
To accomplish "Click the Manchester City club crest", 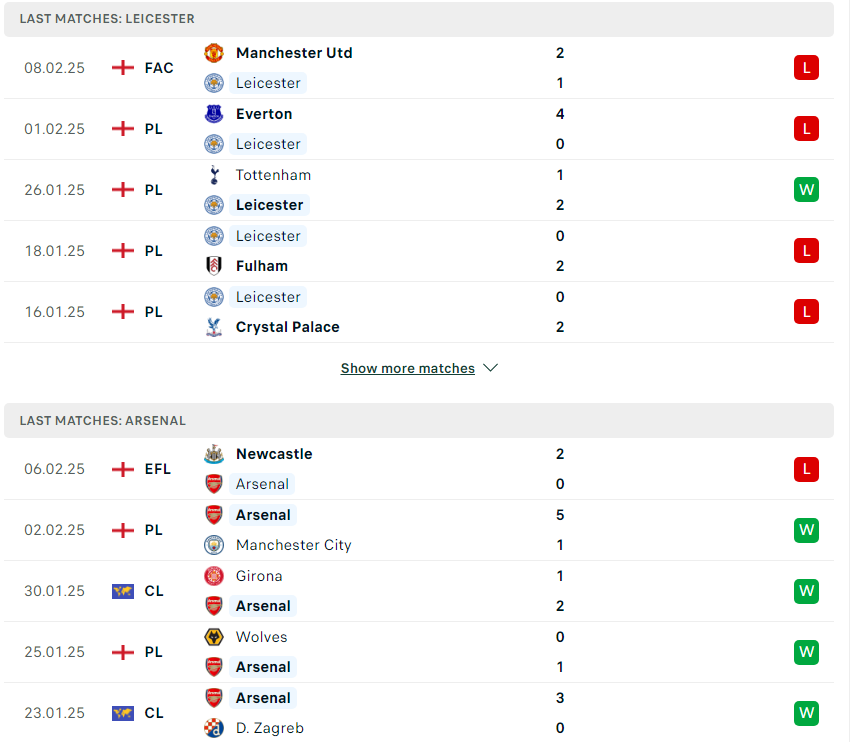I will [x=214, y=545].
